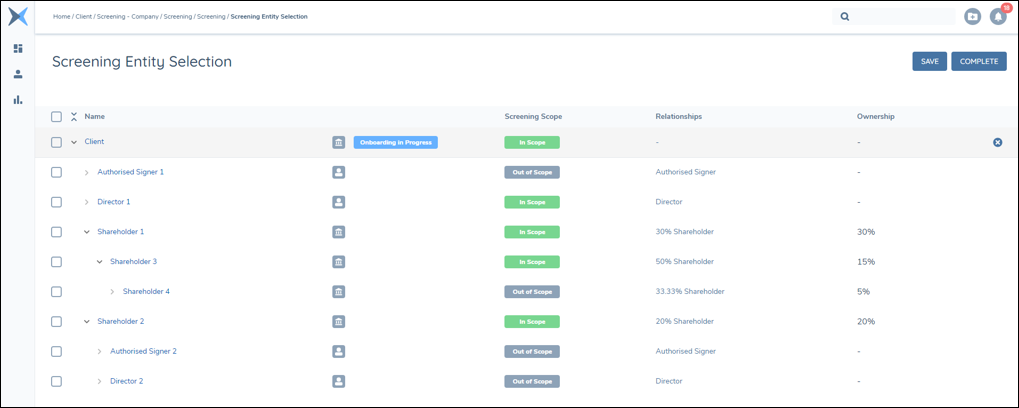Click the remove icon on Client row

click(x=997, y=142)
